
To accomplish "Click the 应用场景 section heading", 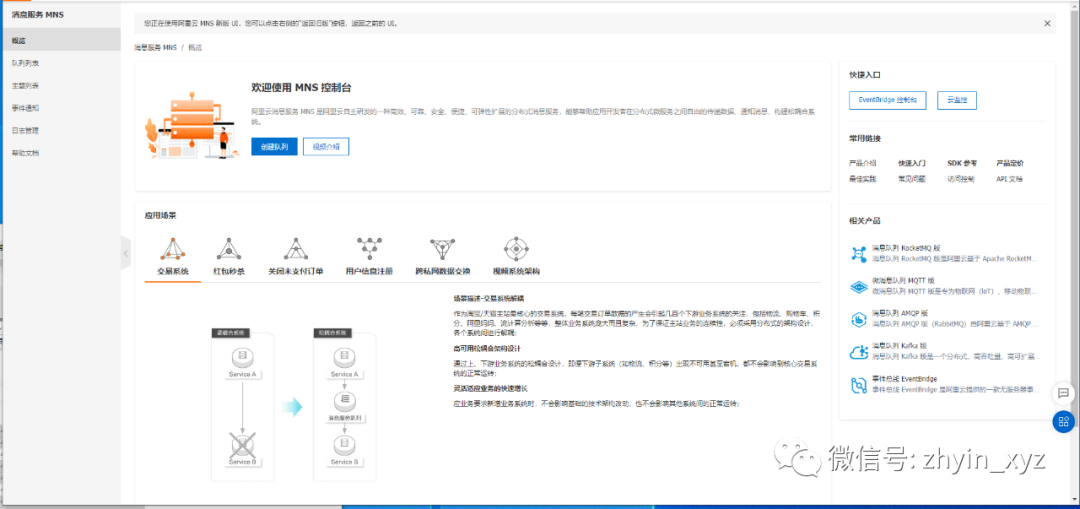I will coord(160,215).
